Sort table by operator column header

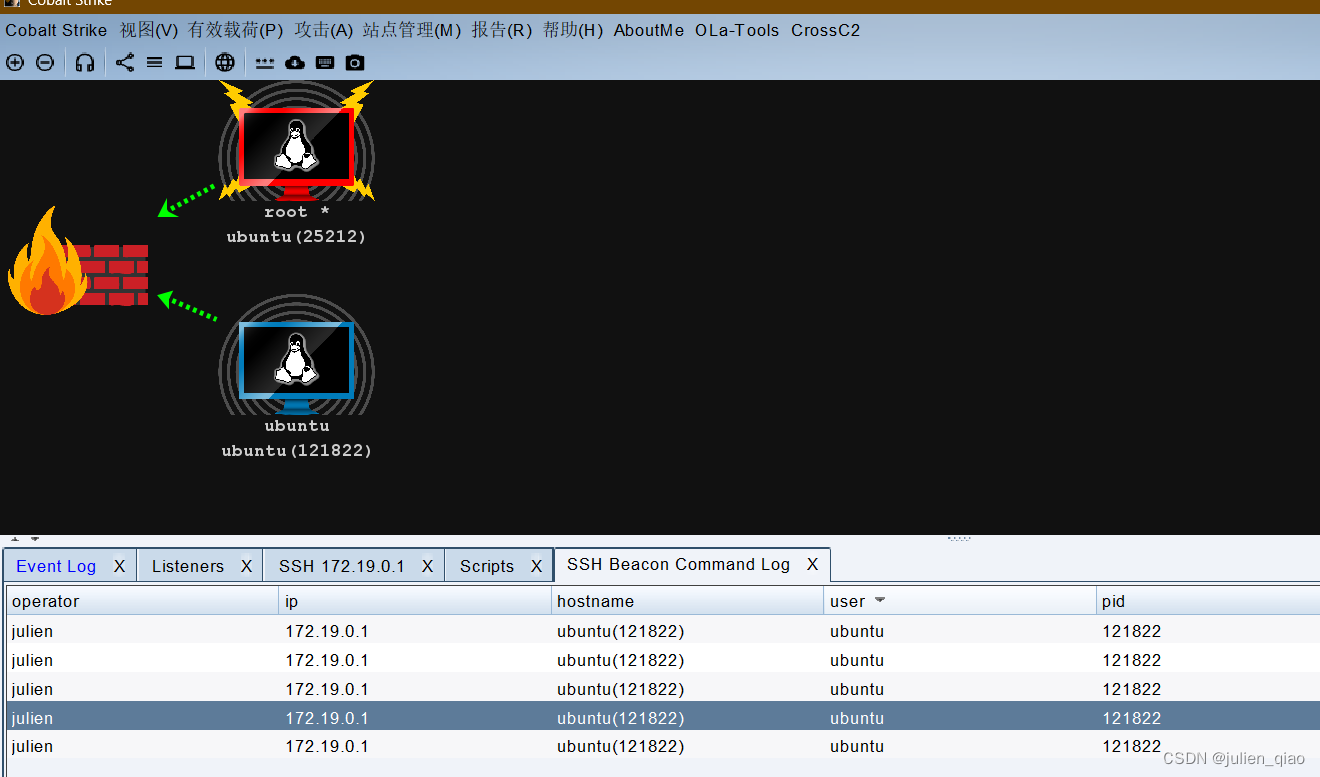click(x=142, y=601)
